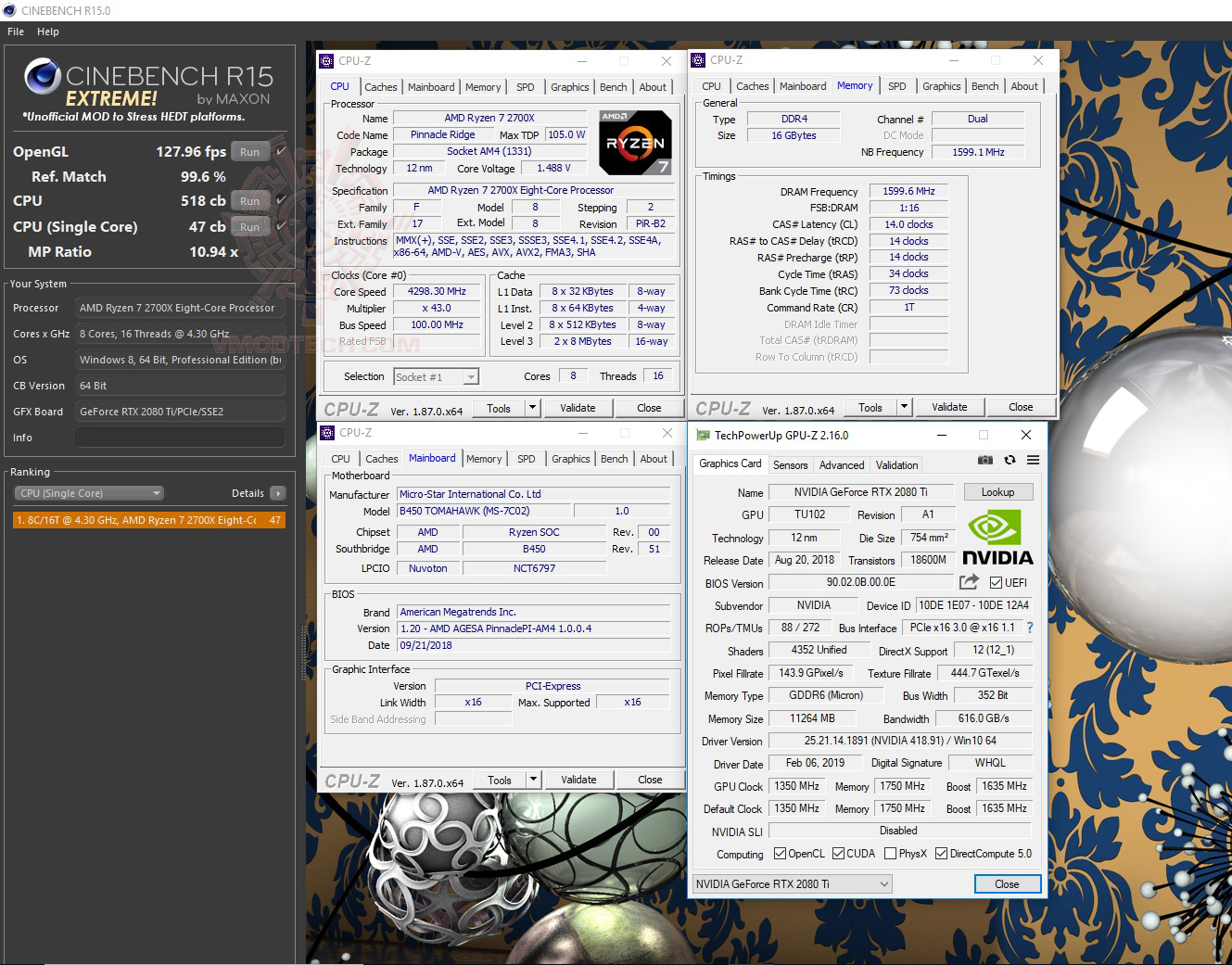Toggle the UEFI checkbox in GPU-Z
Viewport: 1232px width, 965px height.
[x=997, y=583]
